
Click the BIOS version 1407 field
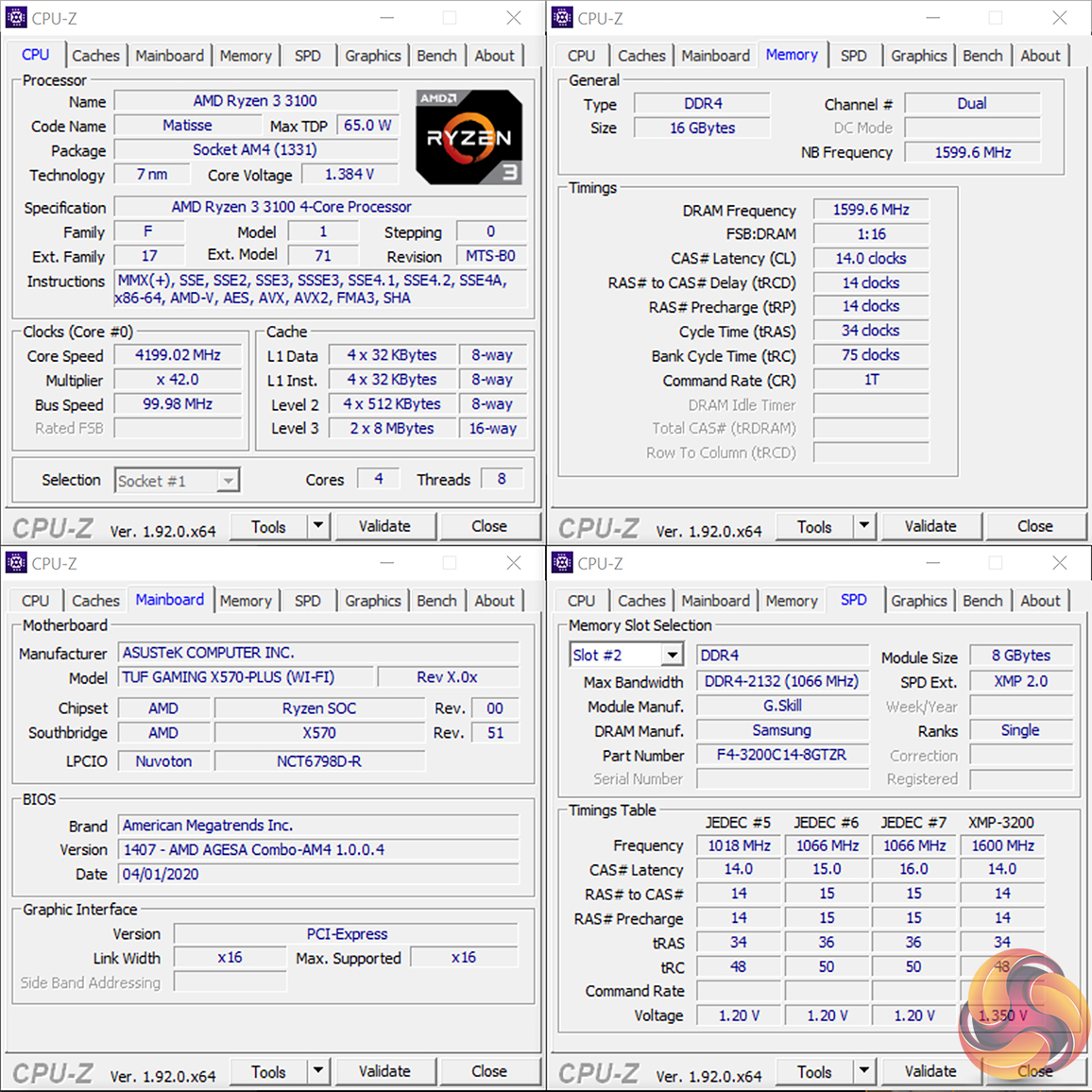pyautogui.click(x=318, y=849)
